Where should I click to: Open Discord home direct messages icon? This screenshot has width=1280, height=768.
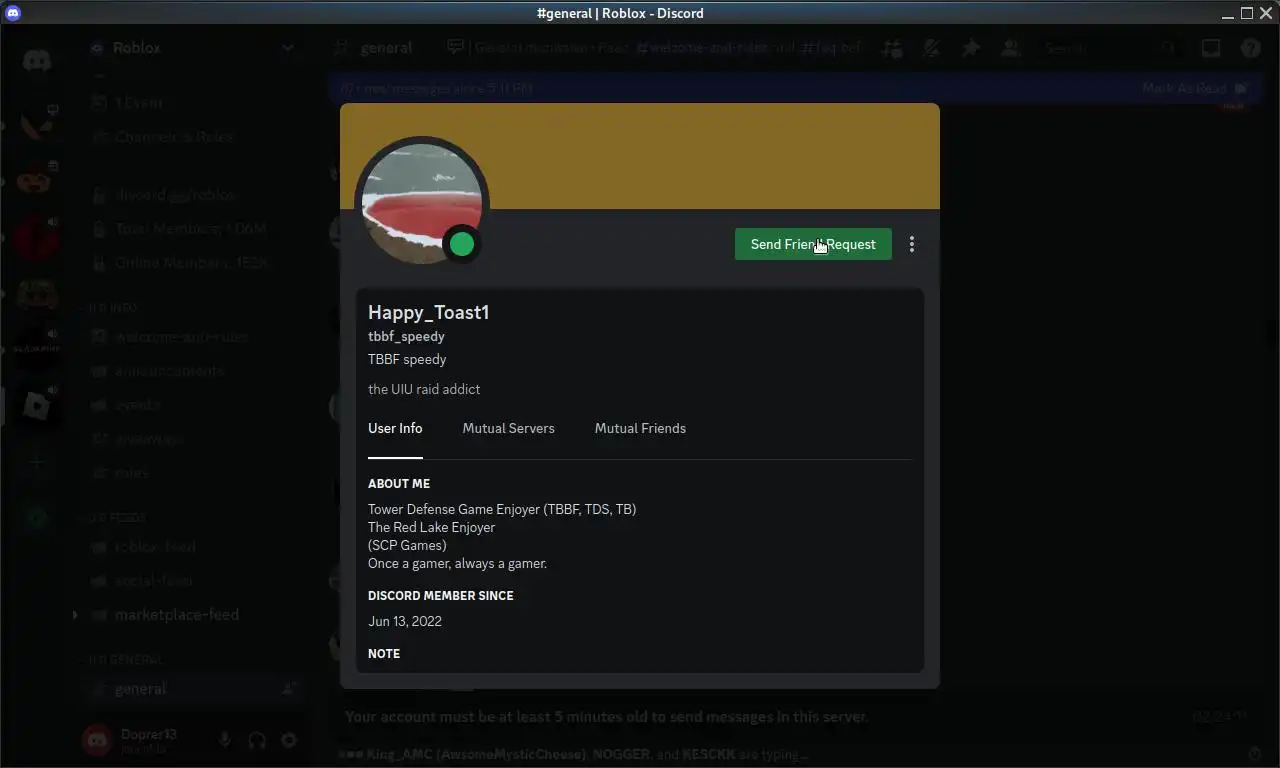click(x=37, y=60)
